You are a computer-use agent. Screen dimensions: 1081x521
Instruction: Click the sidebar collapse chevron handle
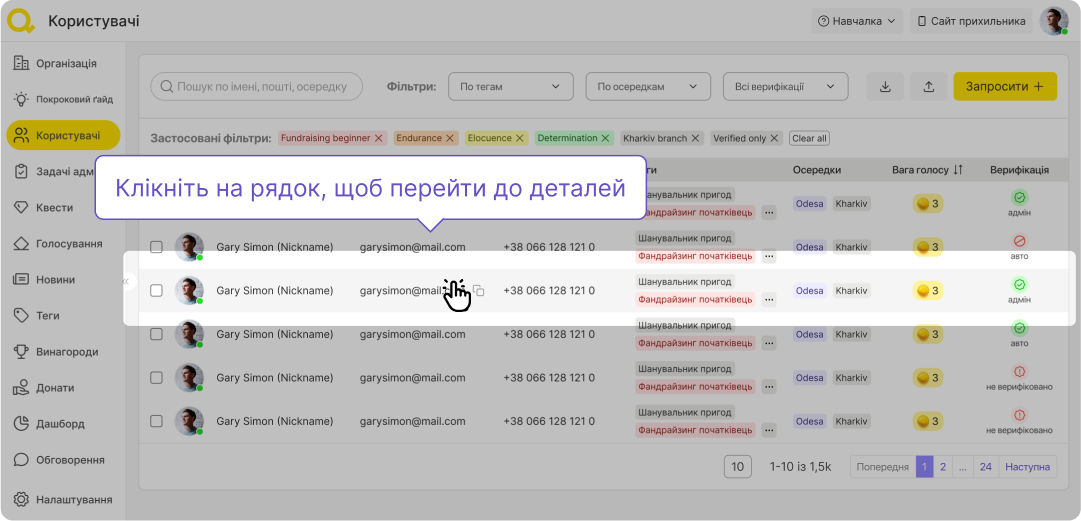point(126,282)
